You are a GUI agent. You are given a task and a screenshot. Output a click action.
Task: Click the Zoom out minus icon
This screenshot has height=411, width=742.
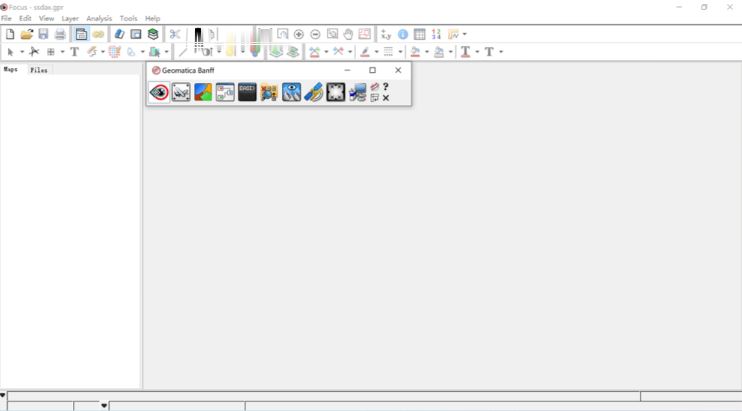[315, 35]
